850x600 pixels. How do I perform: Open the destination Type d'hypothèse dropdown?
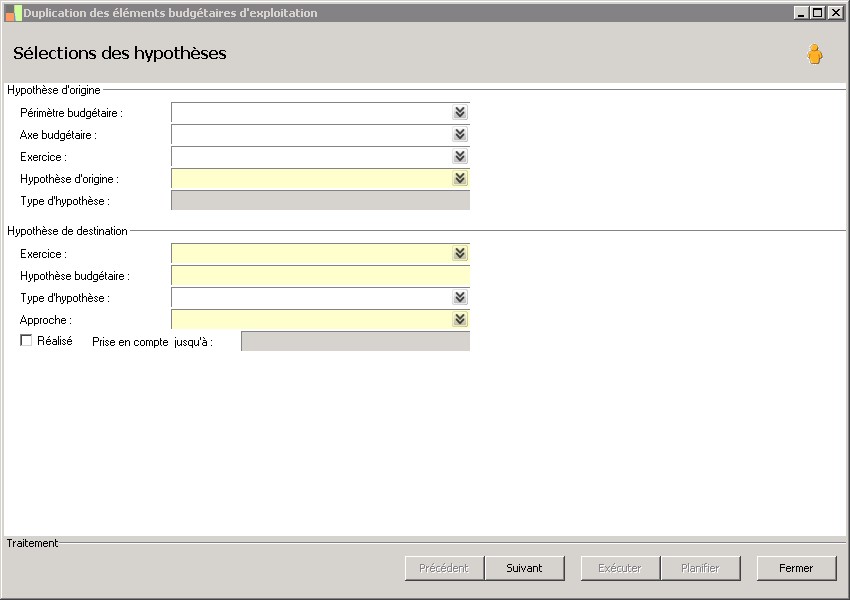460,298
